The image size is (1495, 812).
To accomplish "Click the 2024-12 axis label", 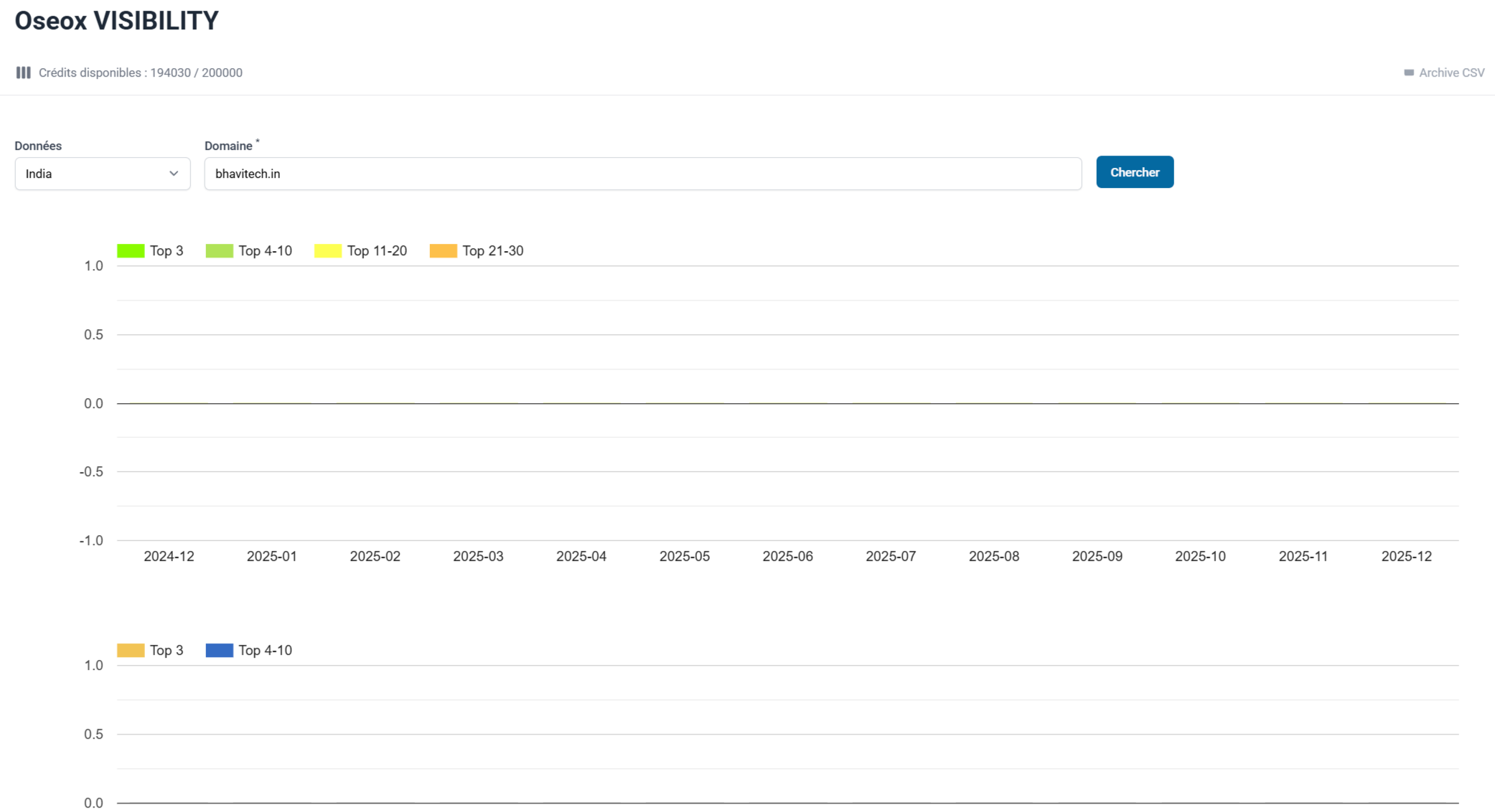I will (x=169, y=557).
